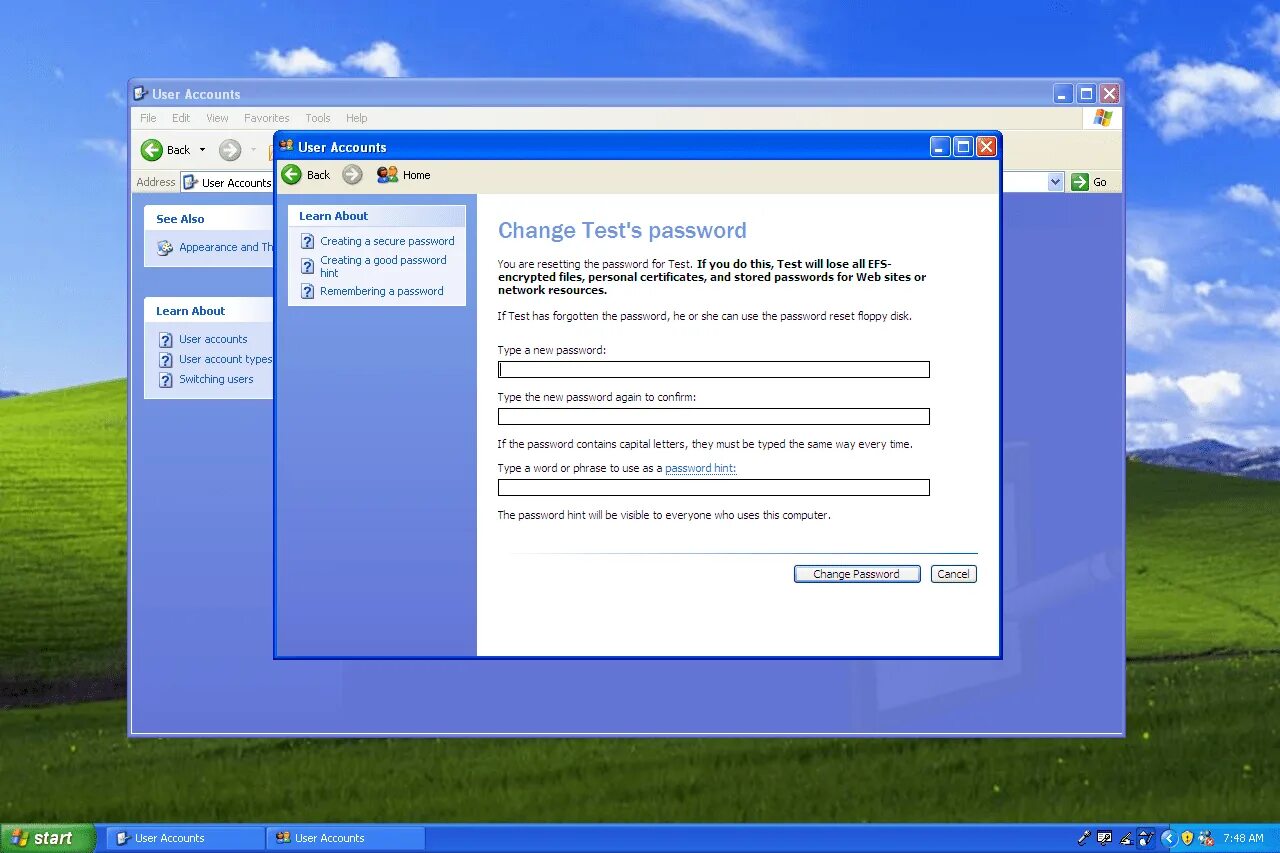This screenshot has height=853, width=1280.
Task: Open the User account types topic
Action: (x=225, y=359)
